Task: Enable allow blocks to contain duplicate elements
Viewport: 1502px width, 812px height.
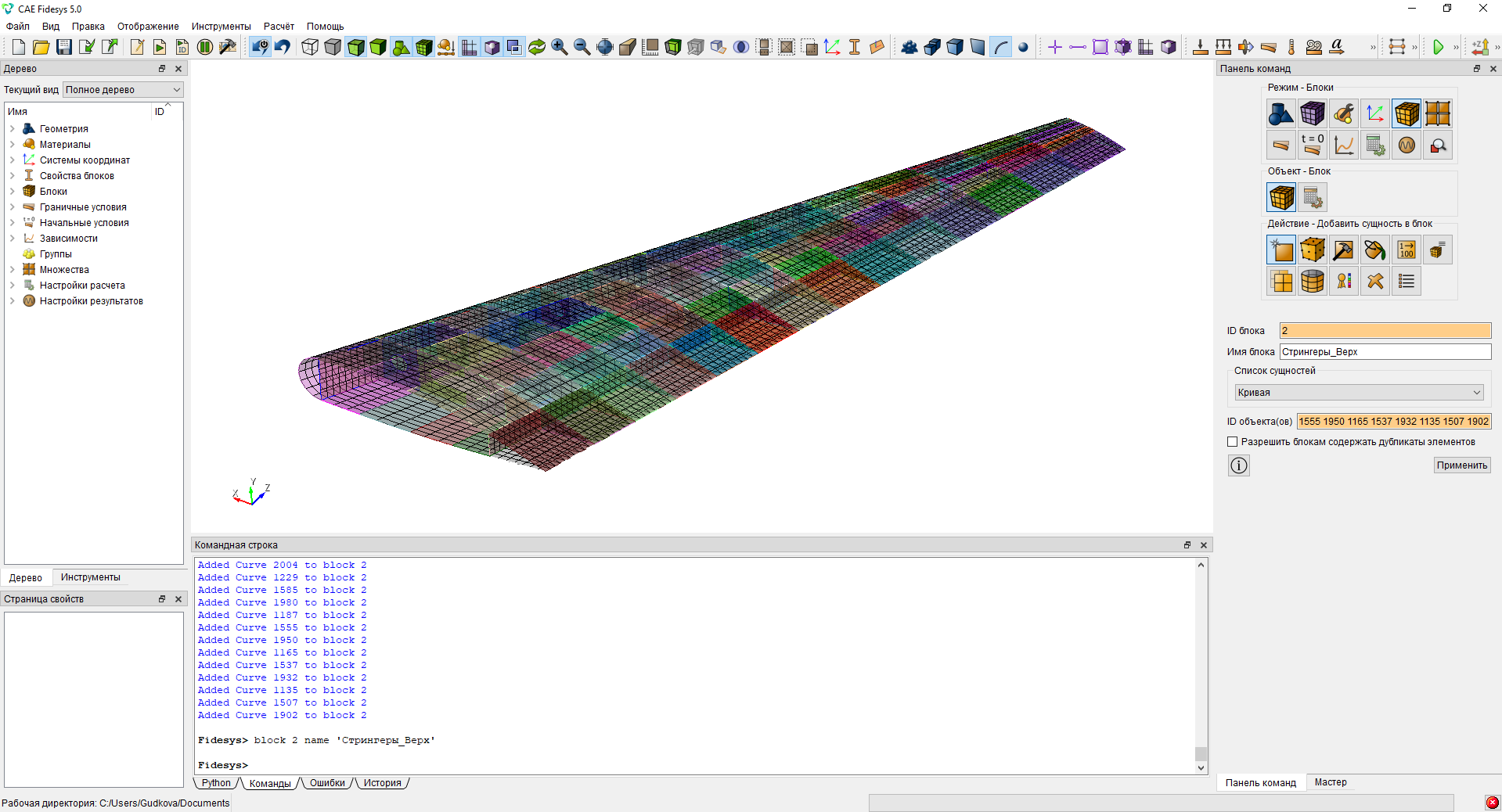Action: coord(1233,442)
